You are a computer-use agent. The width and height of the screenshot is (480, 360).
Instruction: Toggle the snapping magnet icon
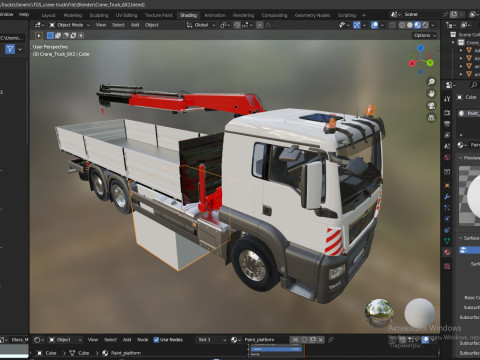coord(237,25)
